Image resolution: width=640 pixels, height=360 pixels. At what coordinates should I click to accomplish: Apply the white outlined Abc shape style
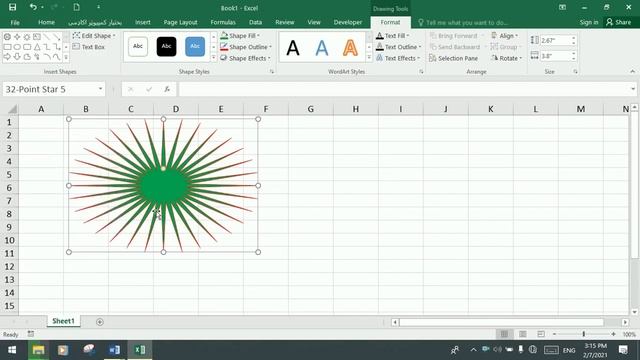pos(138,46)
